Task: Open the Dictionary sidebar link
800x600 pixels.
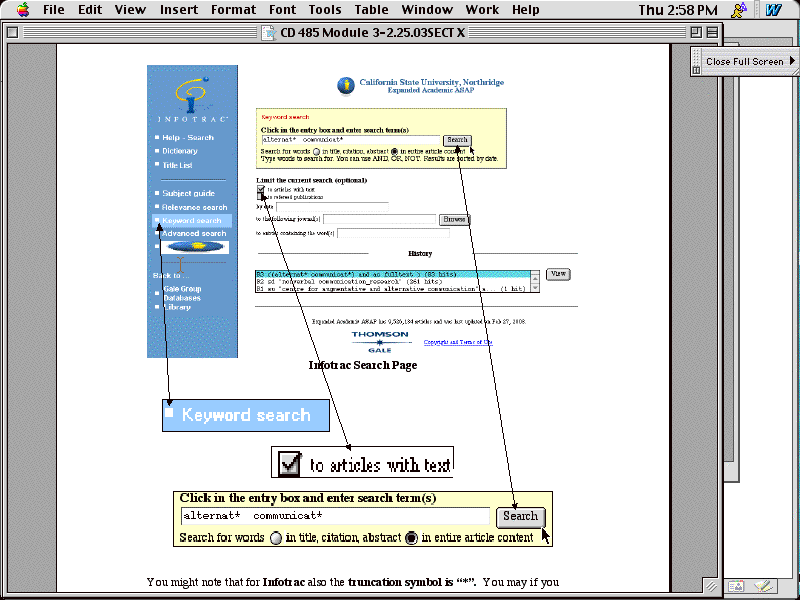Action: (180, 151)
